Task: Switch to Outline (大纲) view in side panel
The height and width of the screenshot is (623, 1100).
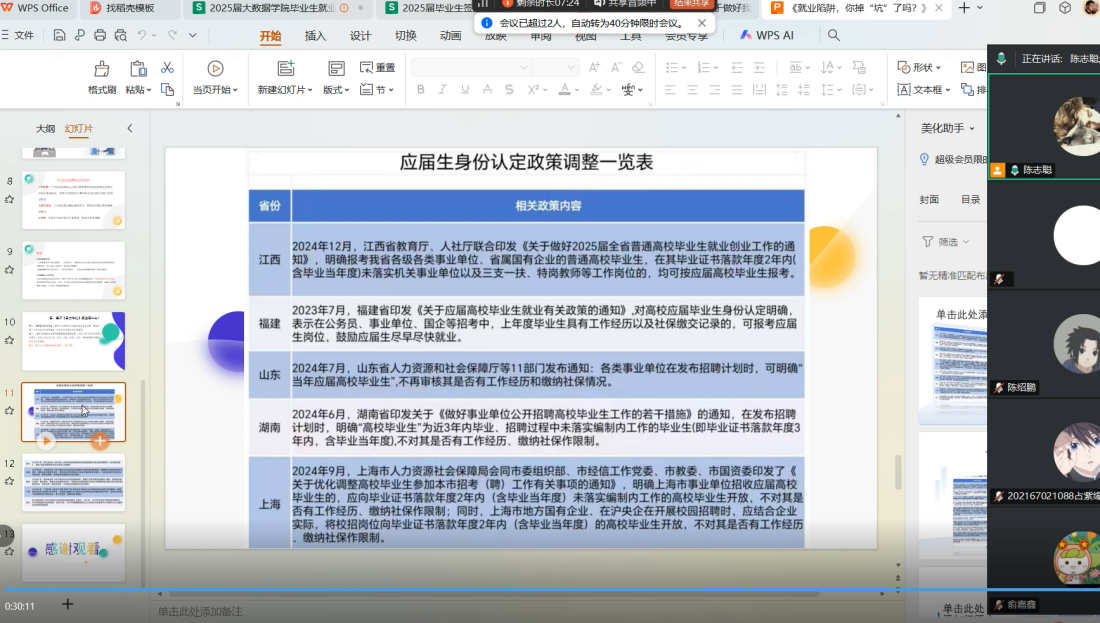Action: point(45,128)
